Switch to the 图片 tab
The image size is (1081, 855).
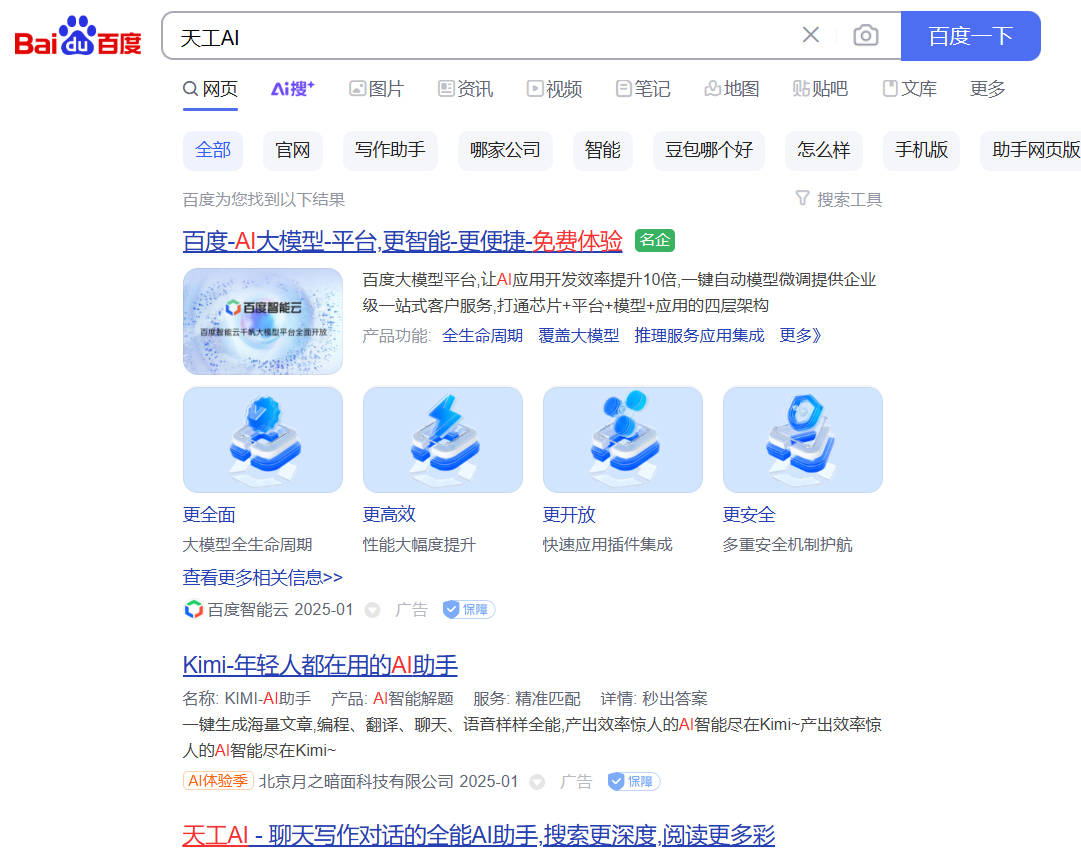[x=376, y=89]
